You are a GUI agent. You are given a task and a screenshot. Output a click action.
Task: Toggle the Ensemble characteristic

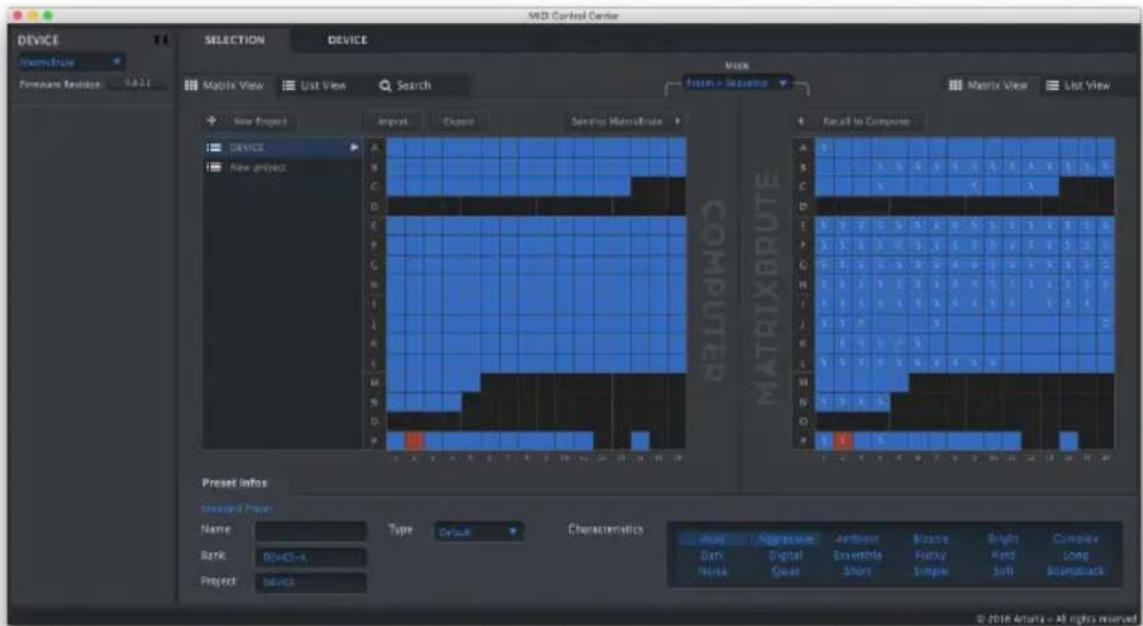click(x=857, y=555)
